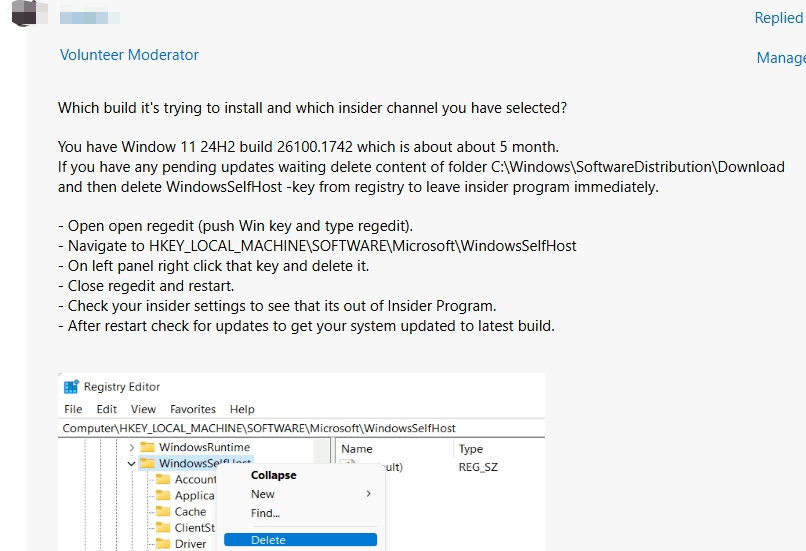
Task: Open the Edit menu in Registry Editor
Action: [x=106, y=409]
